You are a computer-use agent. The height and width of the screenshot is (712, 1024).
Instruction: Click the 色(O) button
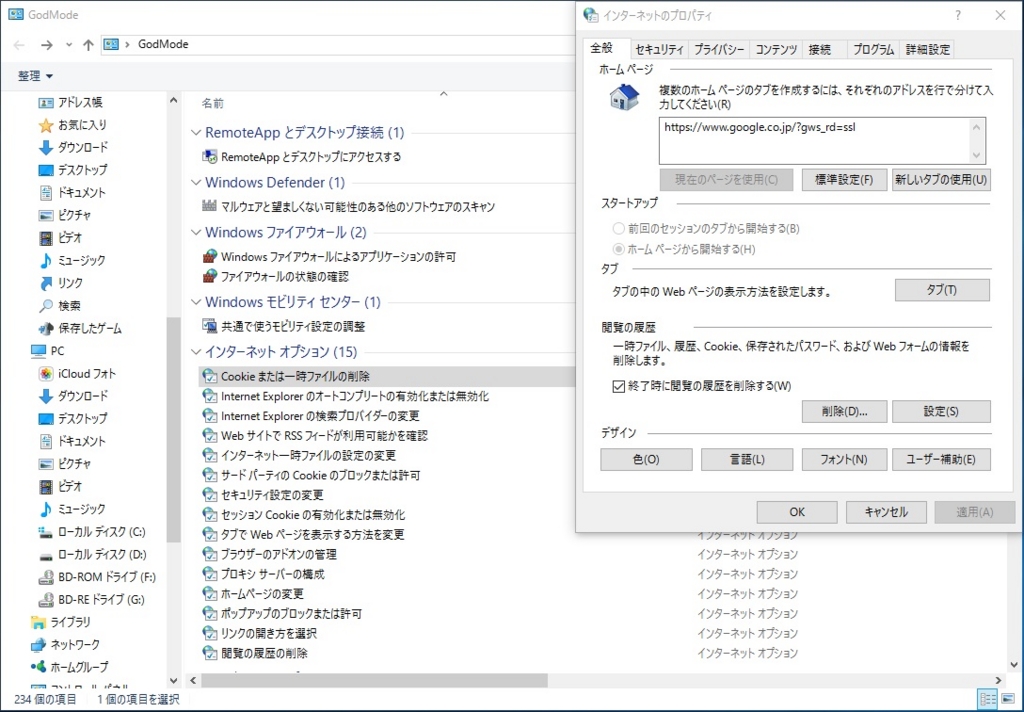(646, 459)
